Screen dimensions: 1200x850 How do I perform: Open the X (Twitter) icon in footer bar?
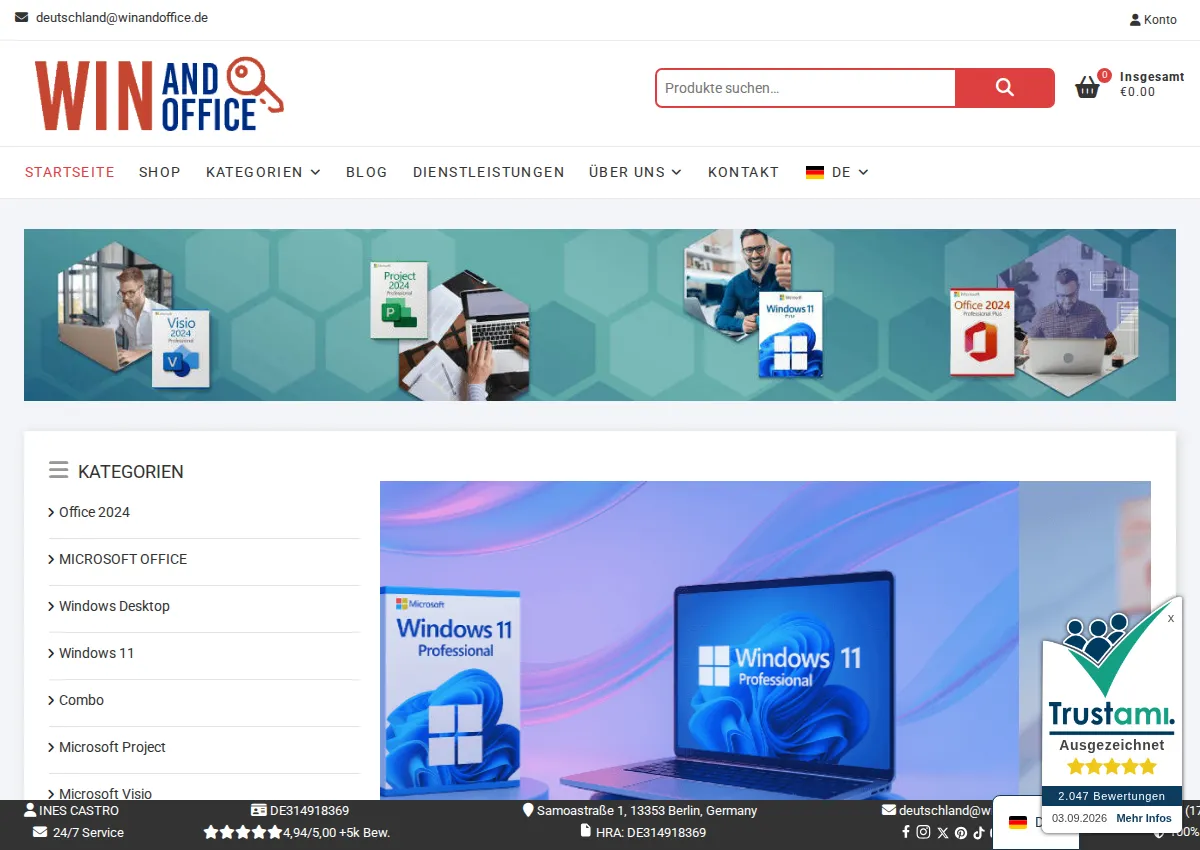[x=942, y=832]
